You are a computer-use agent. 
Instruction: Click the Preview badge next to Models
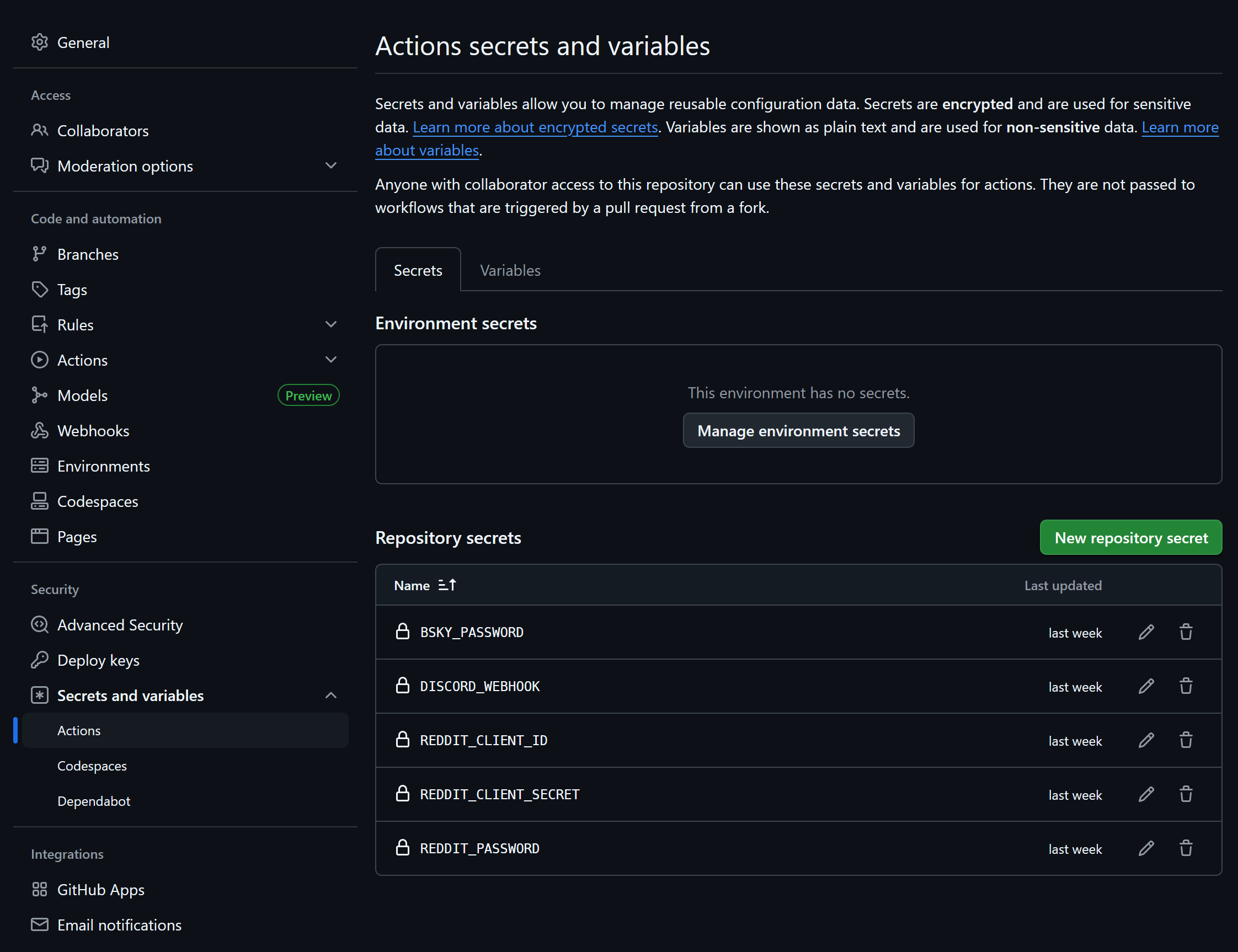(x=308, y=395)
